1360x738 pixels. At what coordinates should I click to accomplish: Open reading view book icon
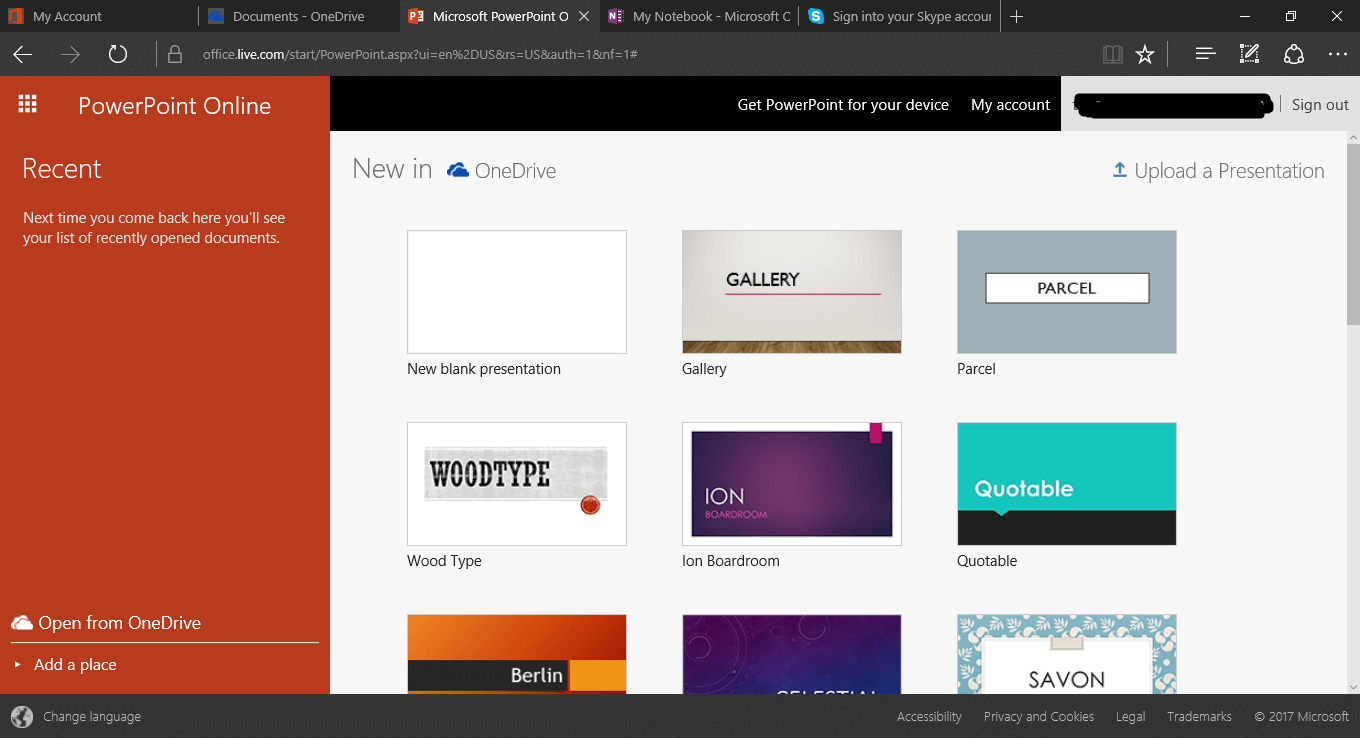[x=1112, y=55]
